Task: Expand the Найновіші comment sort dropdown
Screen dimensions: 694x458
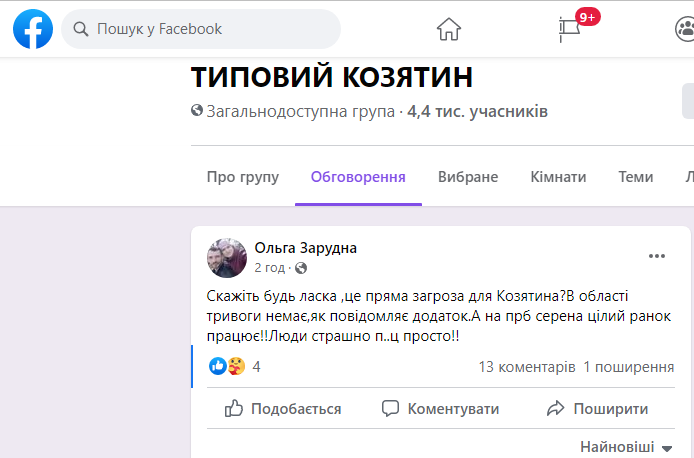Action: click(625, 446)
